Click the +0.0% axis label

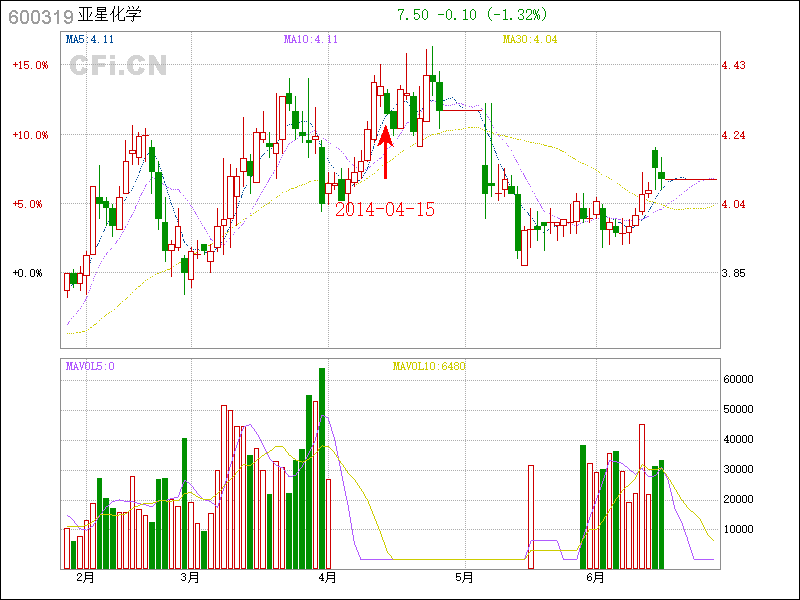tap(28, 273)
